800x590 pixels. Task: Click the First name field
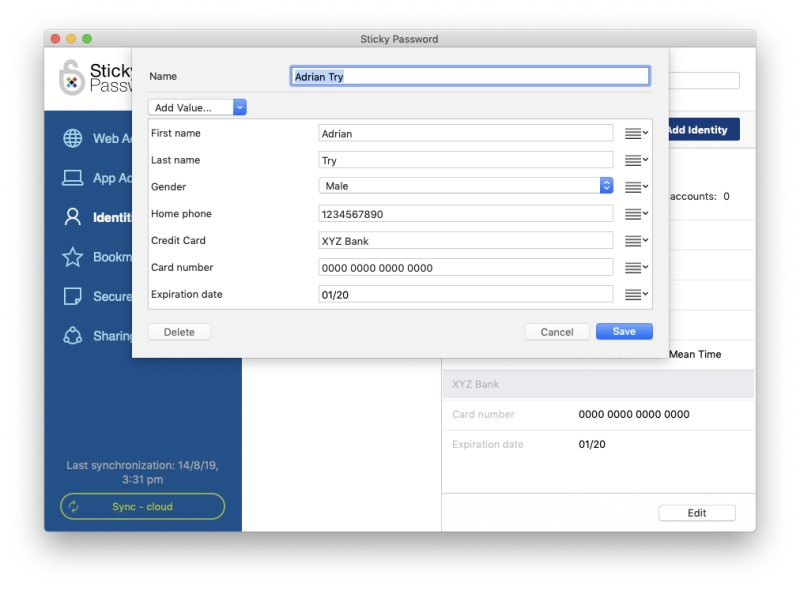tap(466, 133)
